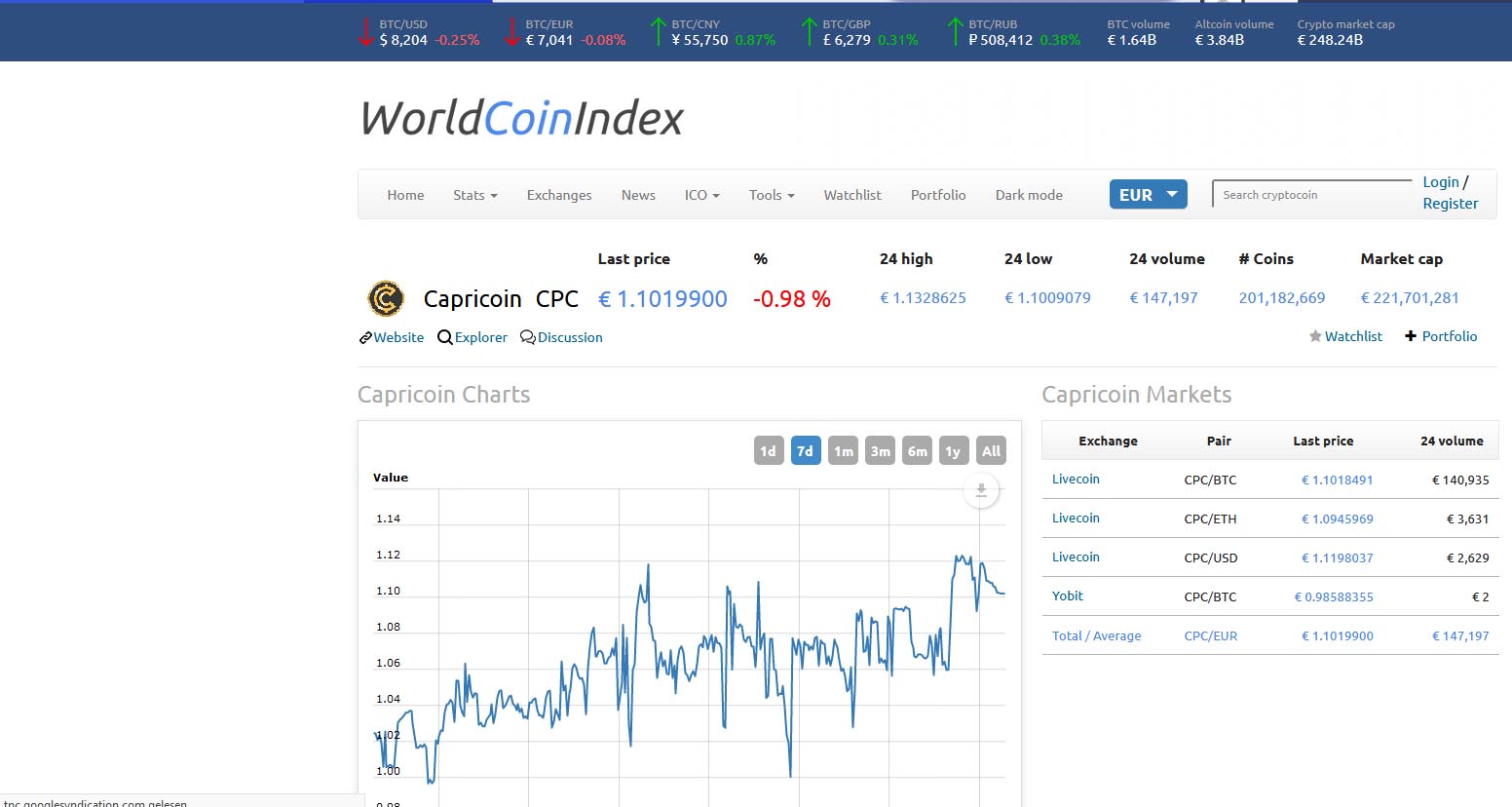Viewport: 1512px width, 807px height.
Task: Click the Pair column header
Action: tap(1219, 442)
